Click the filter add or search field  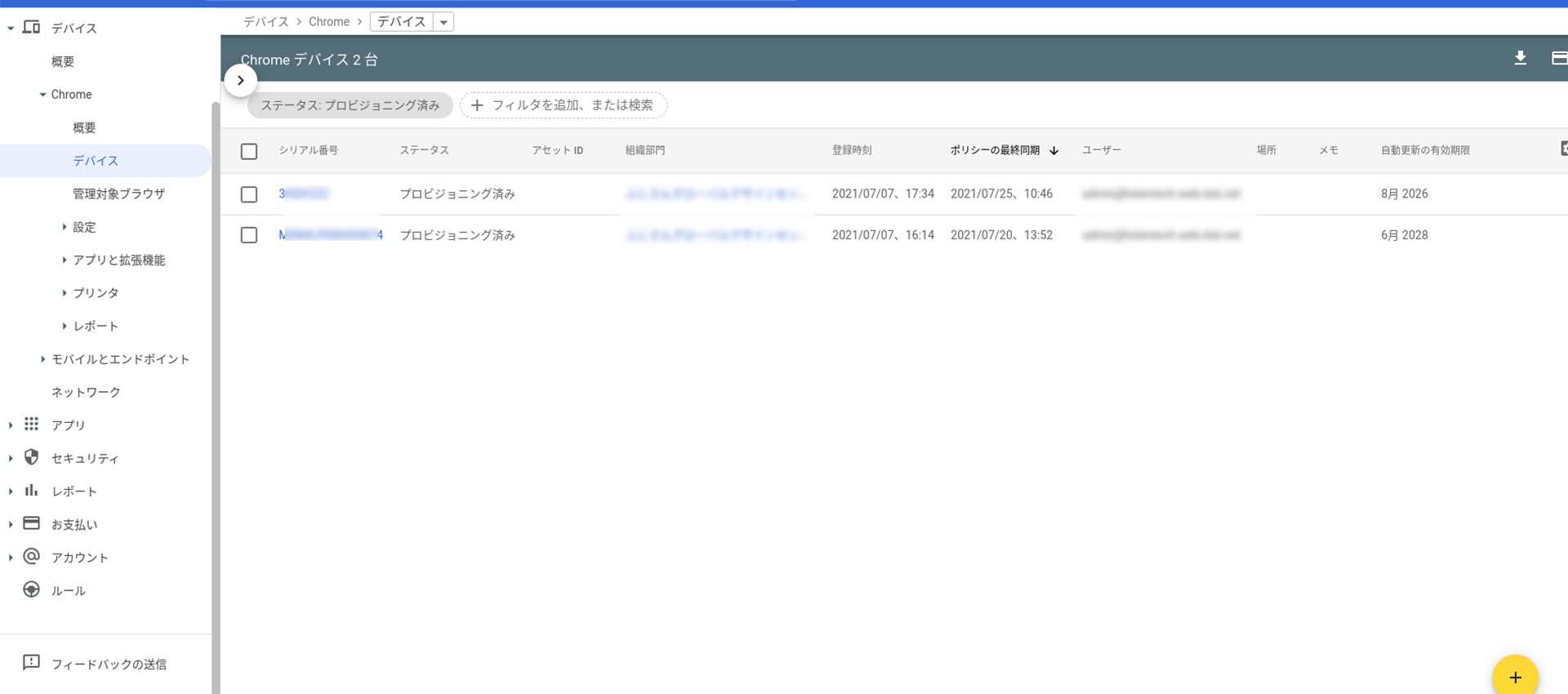pyautogui.click(x=563, y=105)
